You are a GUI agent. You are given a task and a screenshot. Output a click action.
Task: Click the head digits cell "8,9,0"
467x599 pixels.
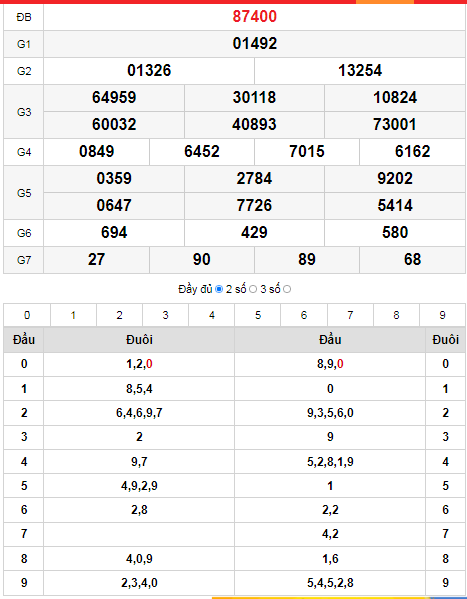330,364
